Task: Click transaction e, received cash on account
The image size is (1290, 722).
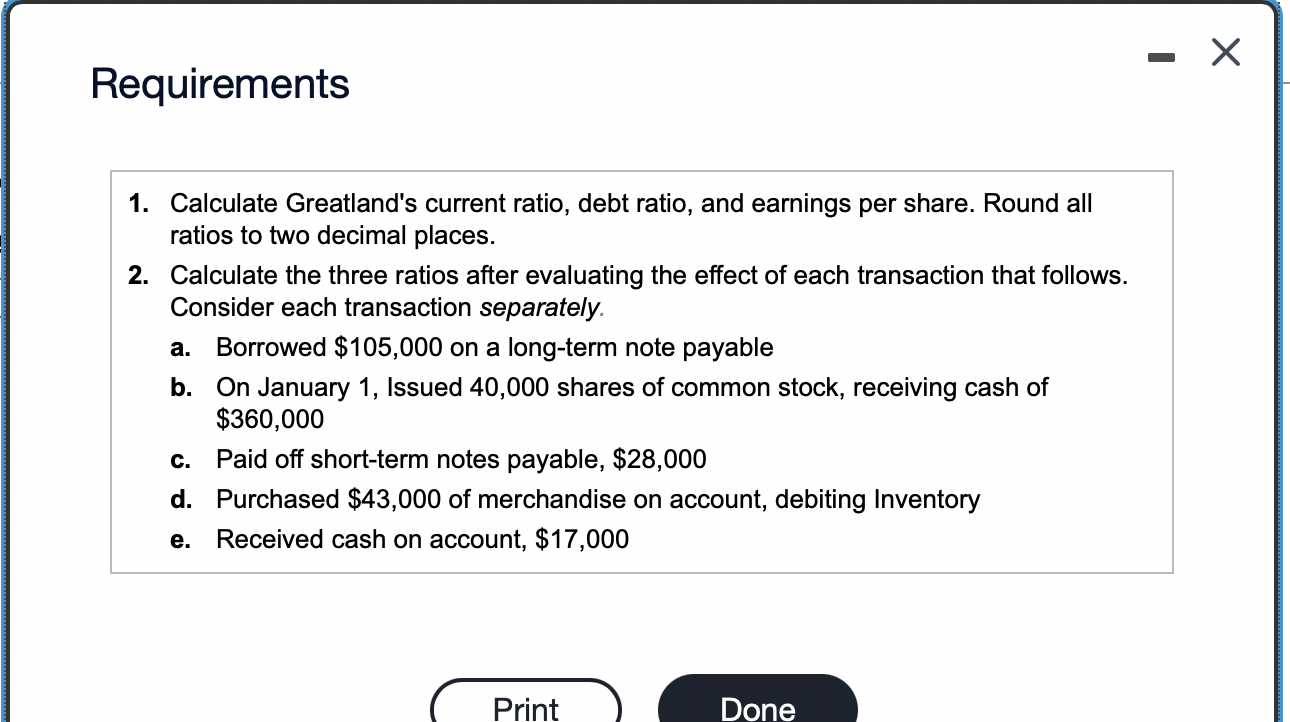Action: click(421, 540)
